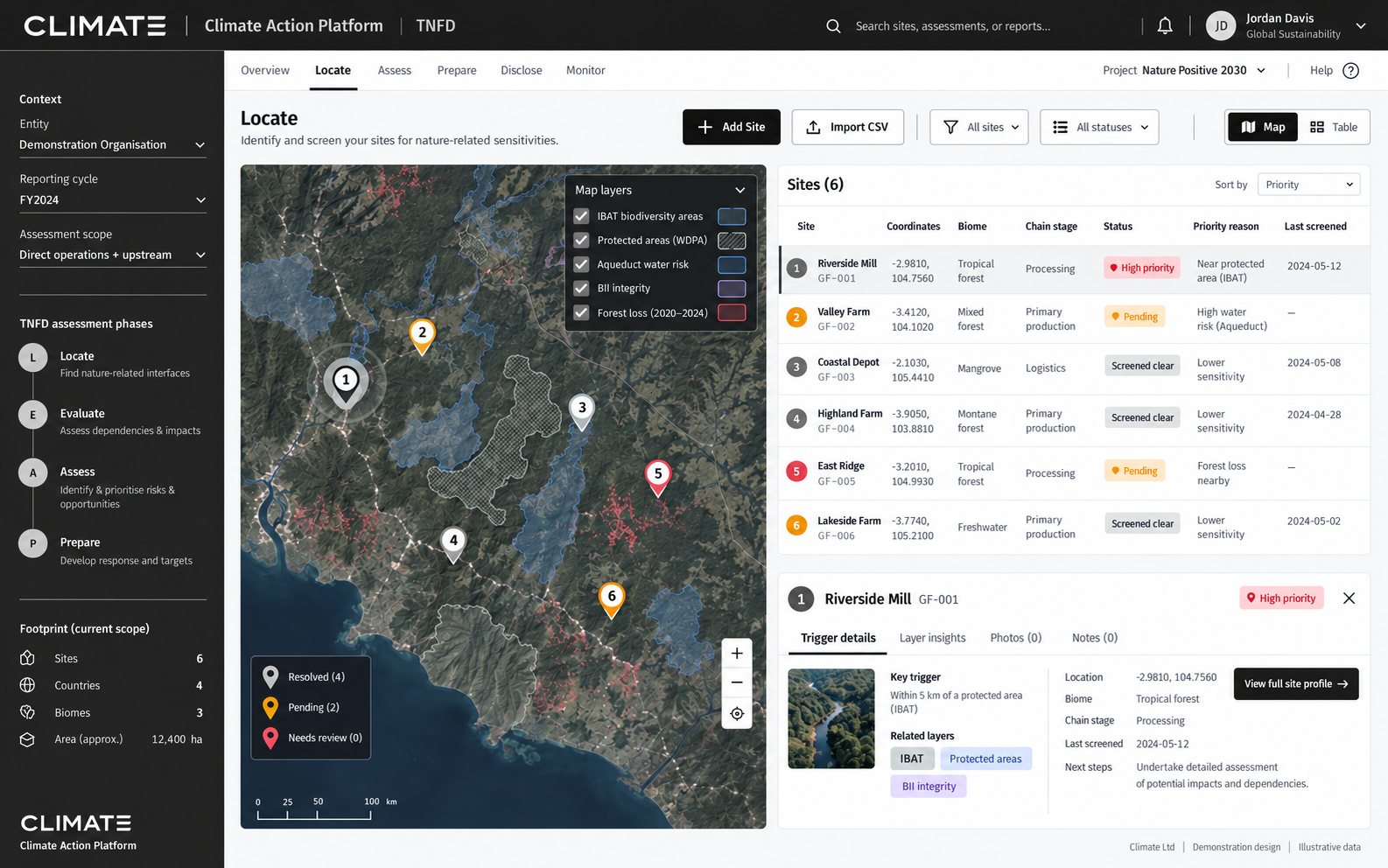Click the Assess phase A circle

(x=33, y=472)
